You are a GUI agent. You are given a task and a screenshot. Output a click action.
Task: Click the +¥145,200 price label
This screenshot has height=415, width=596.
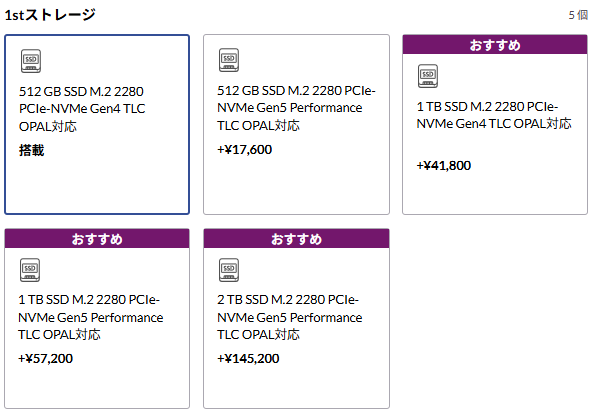(248, 359)
